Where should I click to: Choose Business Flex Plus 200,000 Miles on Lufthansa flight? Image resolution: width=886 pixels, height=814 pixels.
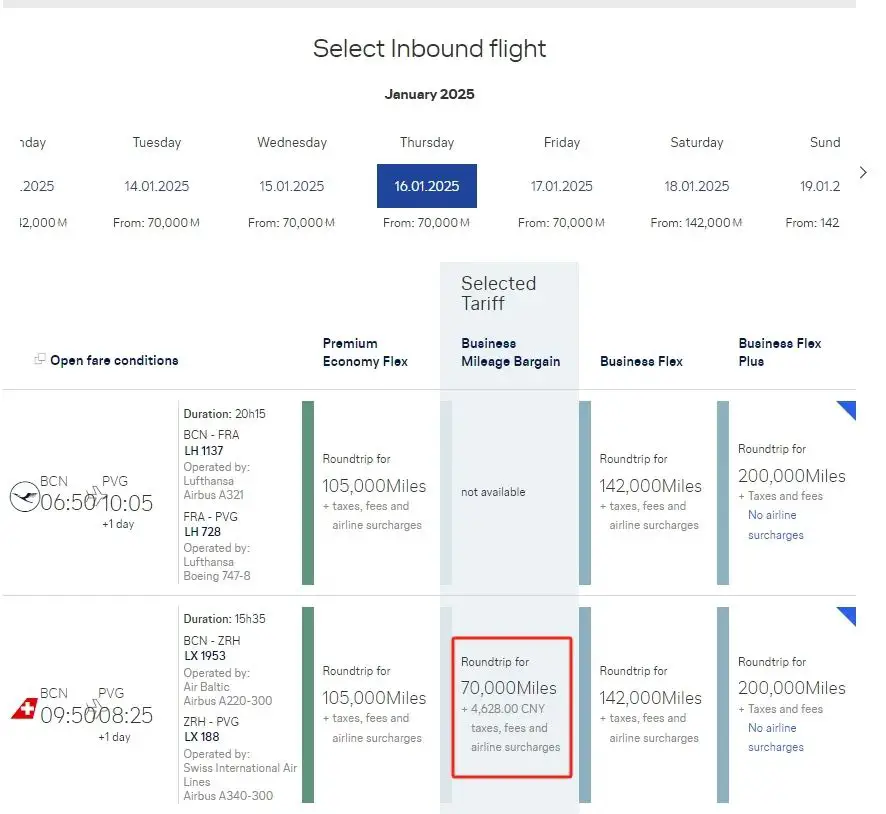(x=787, y=492)
